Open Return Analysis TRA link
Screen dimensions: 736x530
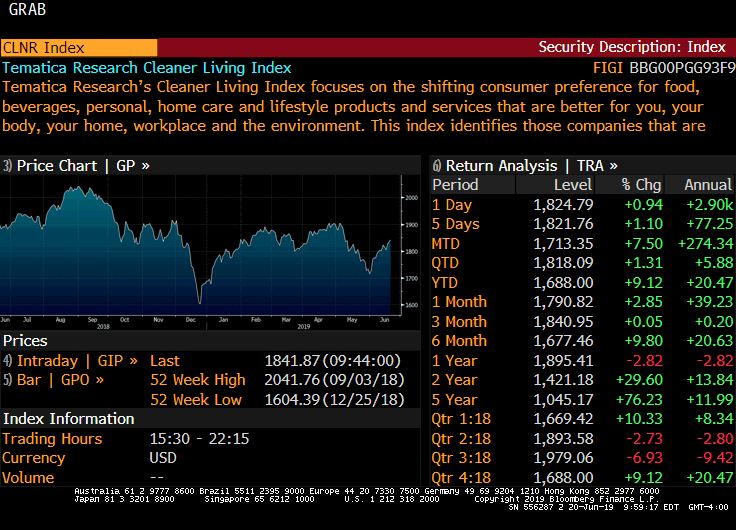pyautogui.click(x=525, y=166)
